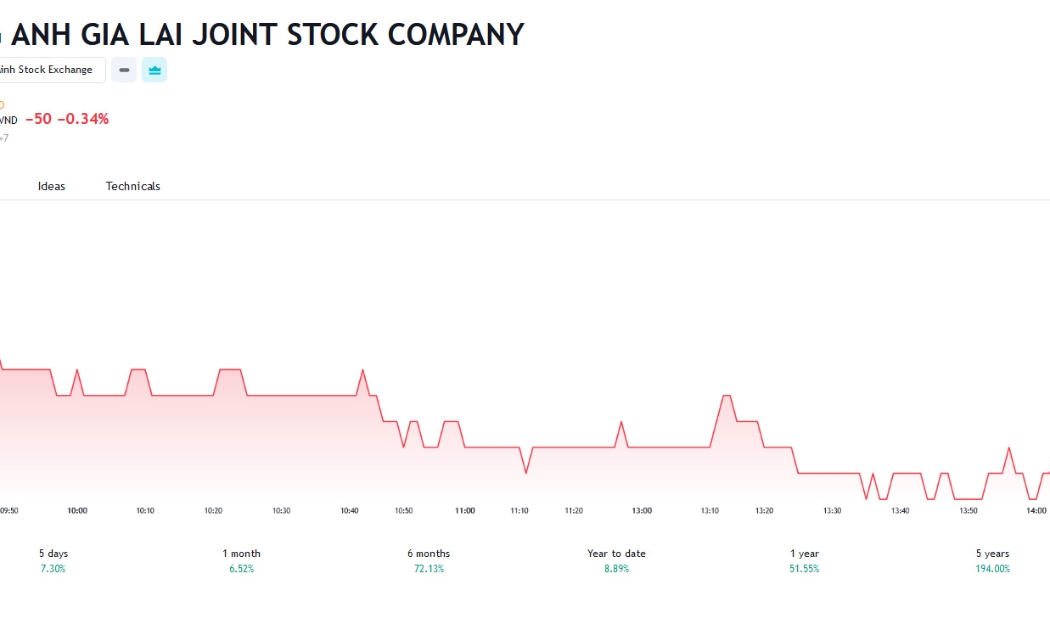Select the 5 days range

click(x=53, y=560)
